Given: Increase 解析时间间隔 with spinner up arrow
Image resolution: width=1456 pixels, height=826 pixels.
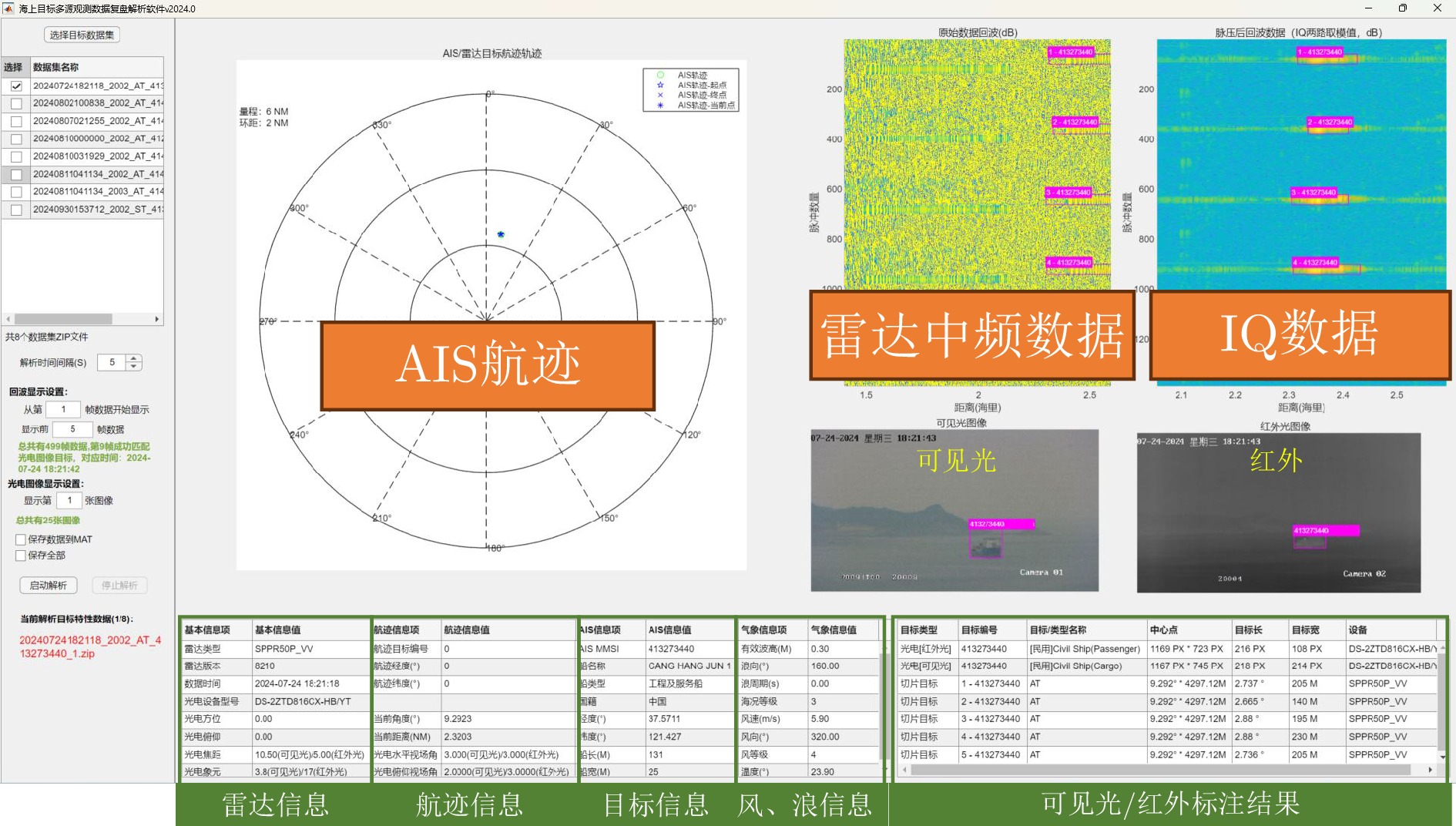Looking at the screenshot, I should pos(134,358).
